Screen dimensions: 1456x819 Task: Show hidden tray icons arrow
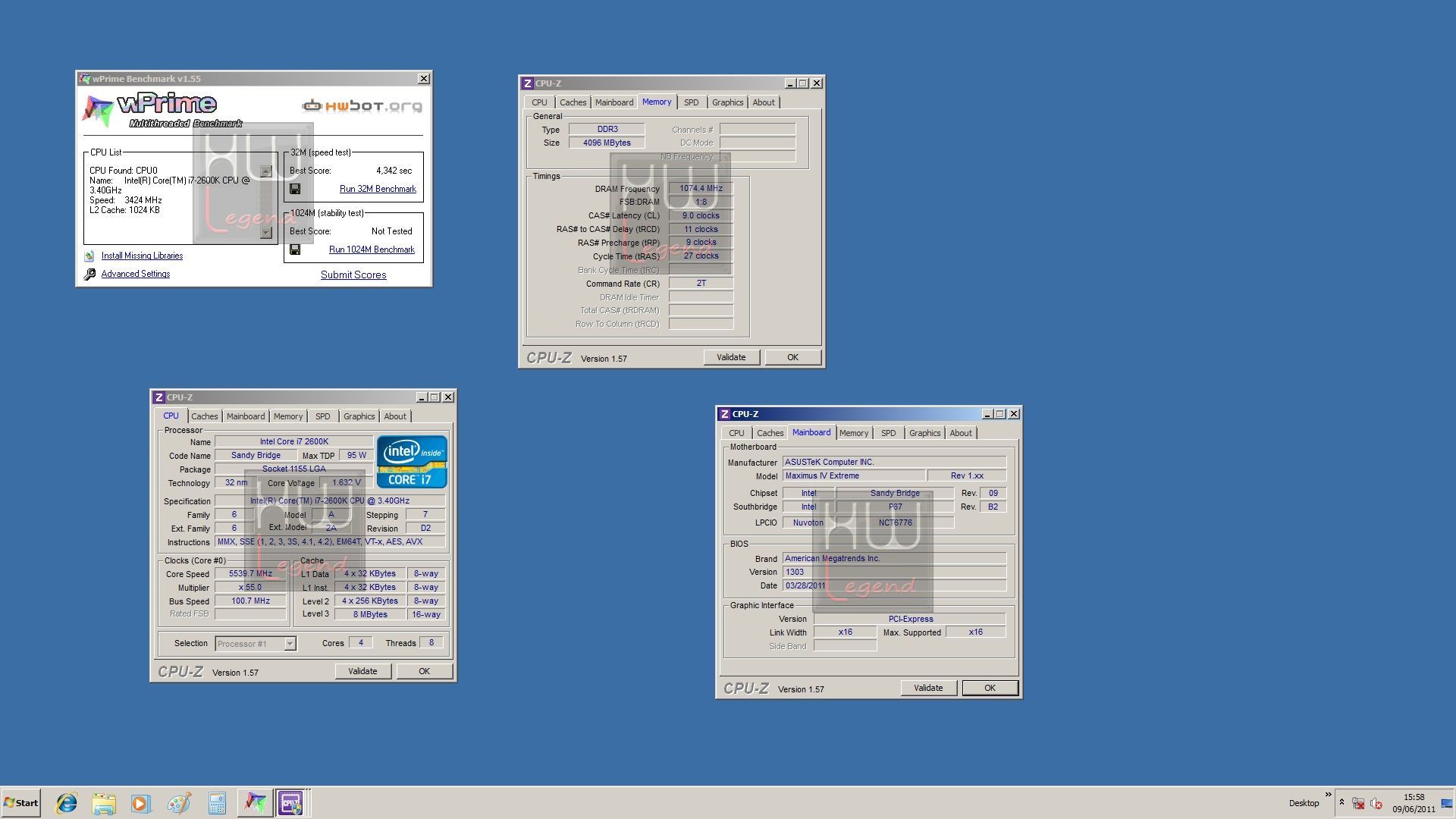point(1341,802)
